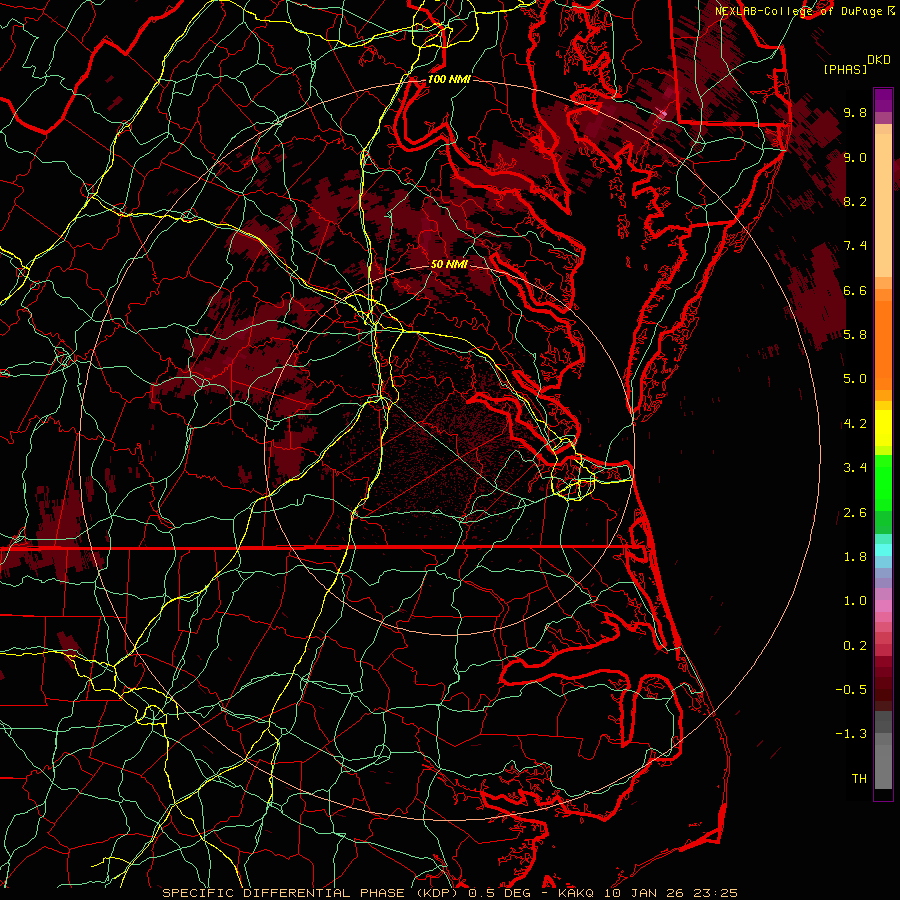The image size is (900, 900).
Task: Click the 9.0 scale label
Action: [x=855, y=157]
